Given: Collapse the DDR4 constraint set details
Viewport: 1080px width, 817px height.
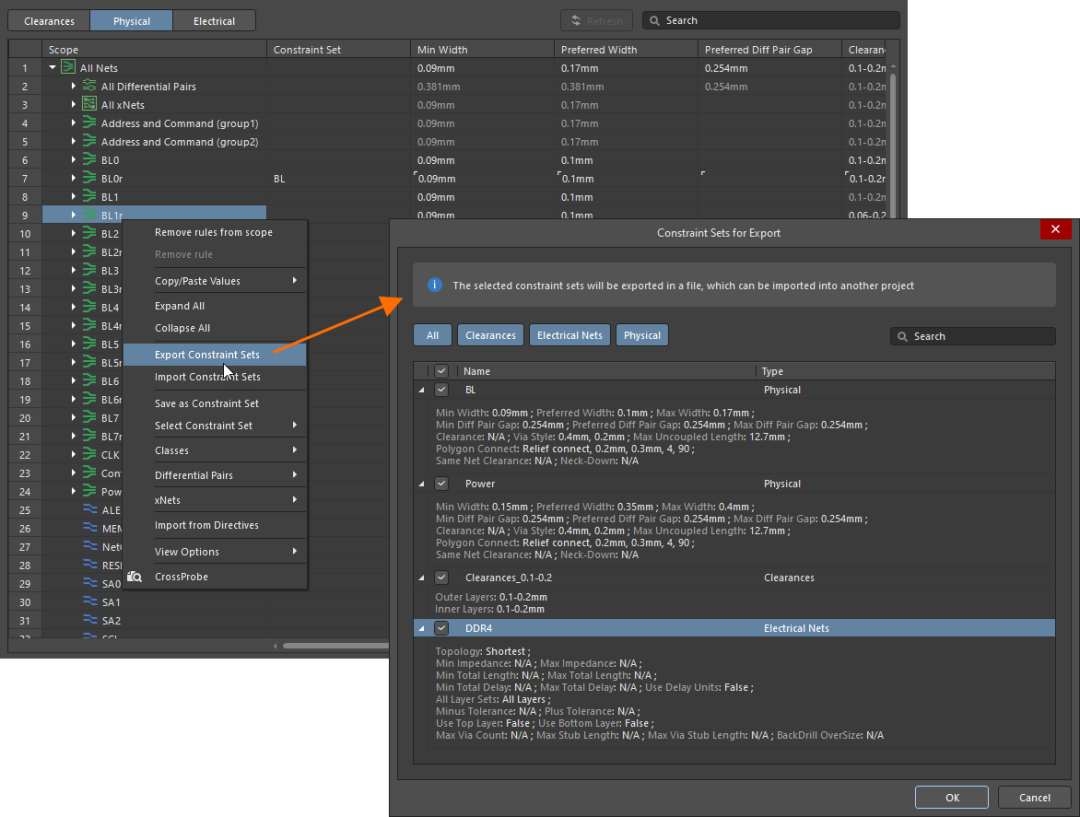Looking at the screenshot, I should coord(422,628).
